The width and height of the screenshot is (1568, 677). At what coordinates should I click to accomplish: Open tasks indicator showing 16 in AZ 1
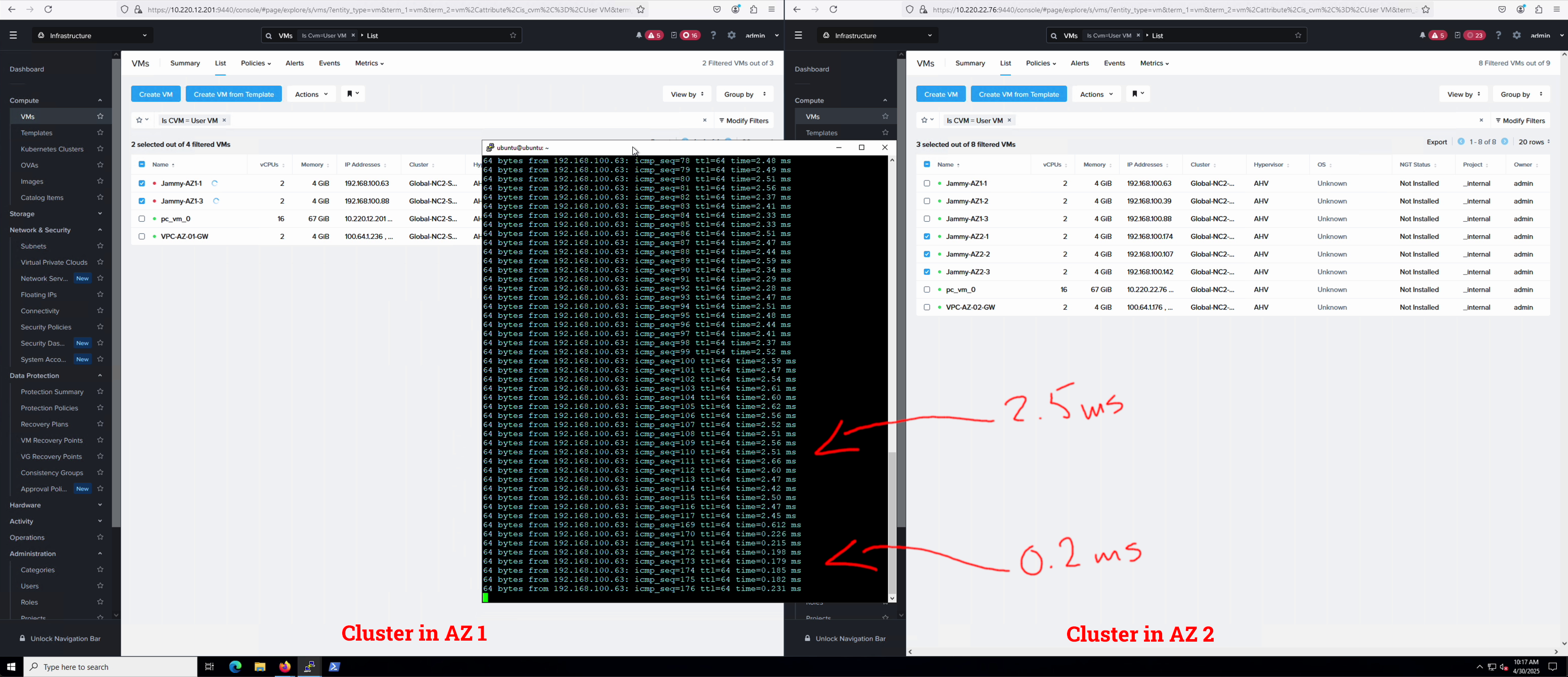685,35
